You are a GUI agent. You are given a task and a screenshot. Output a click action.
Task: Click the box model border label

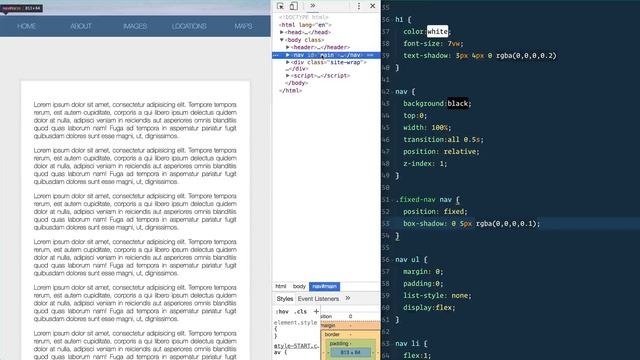[332, 334]
